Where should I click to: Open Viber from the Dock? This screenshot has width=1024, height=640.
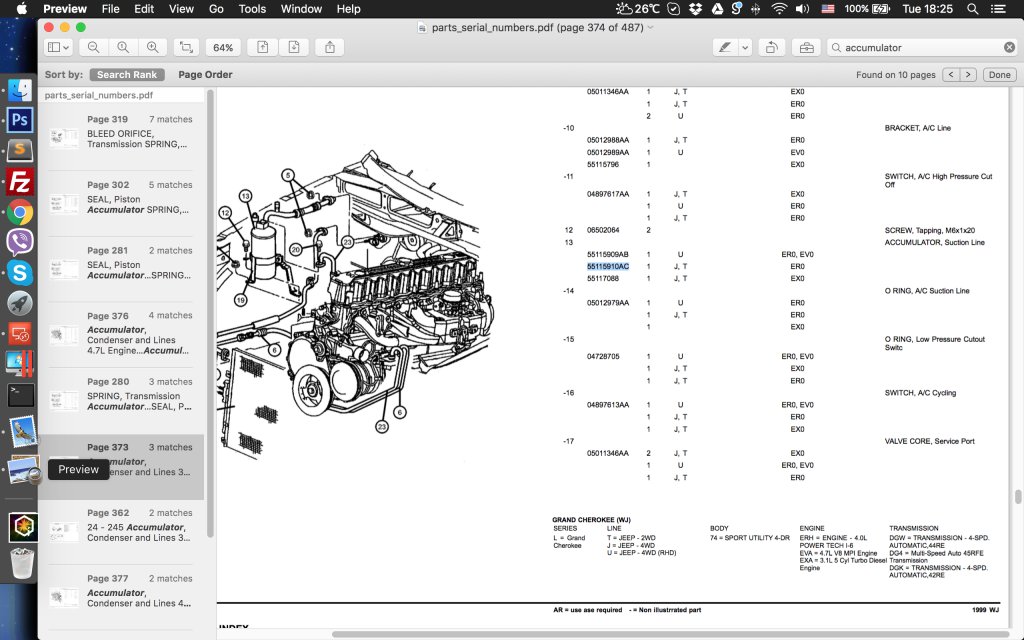click(x=20, y=242)
